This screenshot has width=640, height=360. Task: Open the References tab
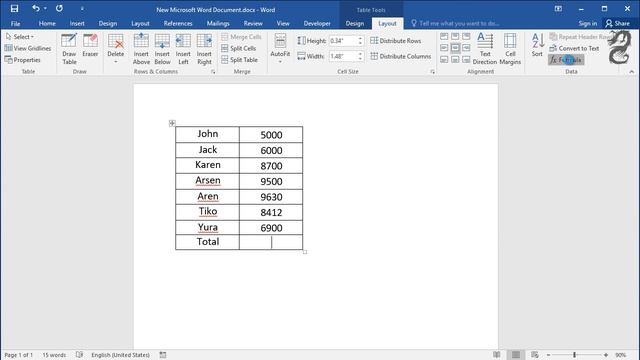[178, 23]
